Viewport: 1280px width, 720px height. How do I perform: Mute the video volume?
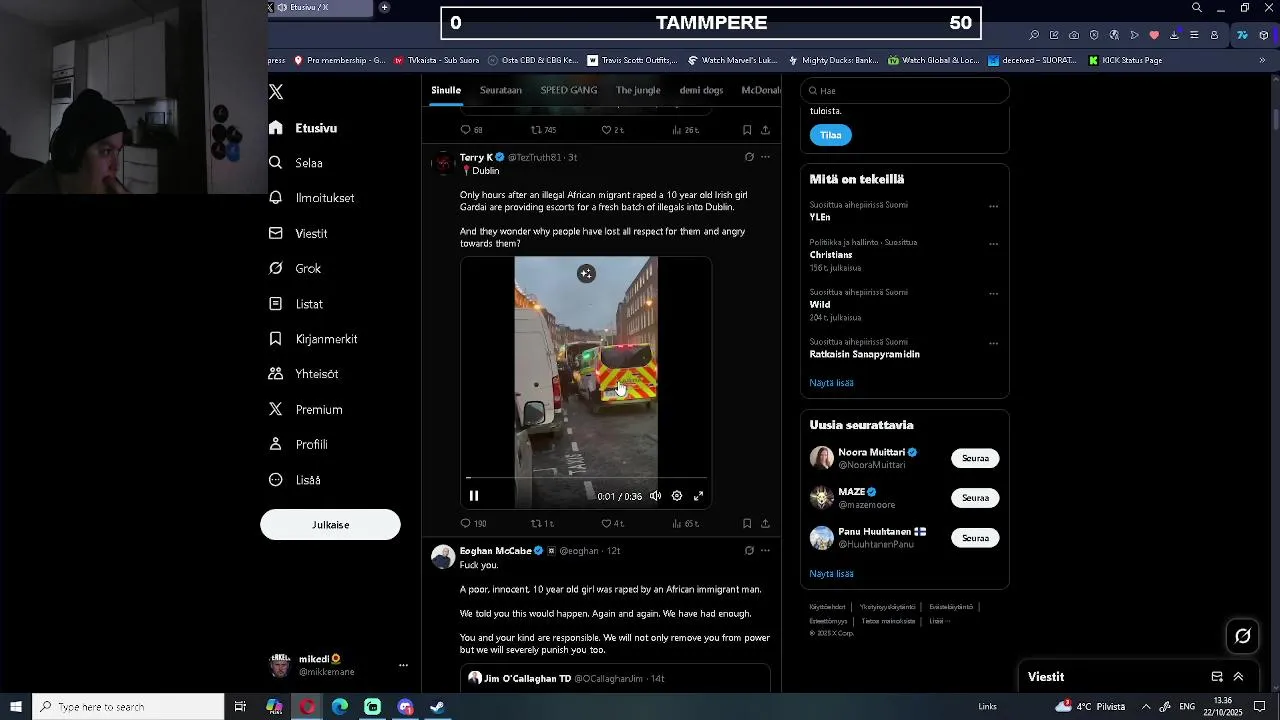click(655, 496)
